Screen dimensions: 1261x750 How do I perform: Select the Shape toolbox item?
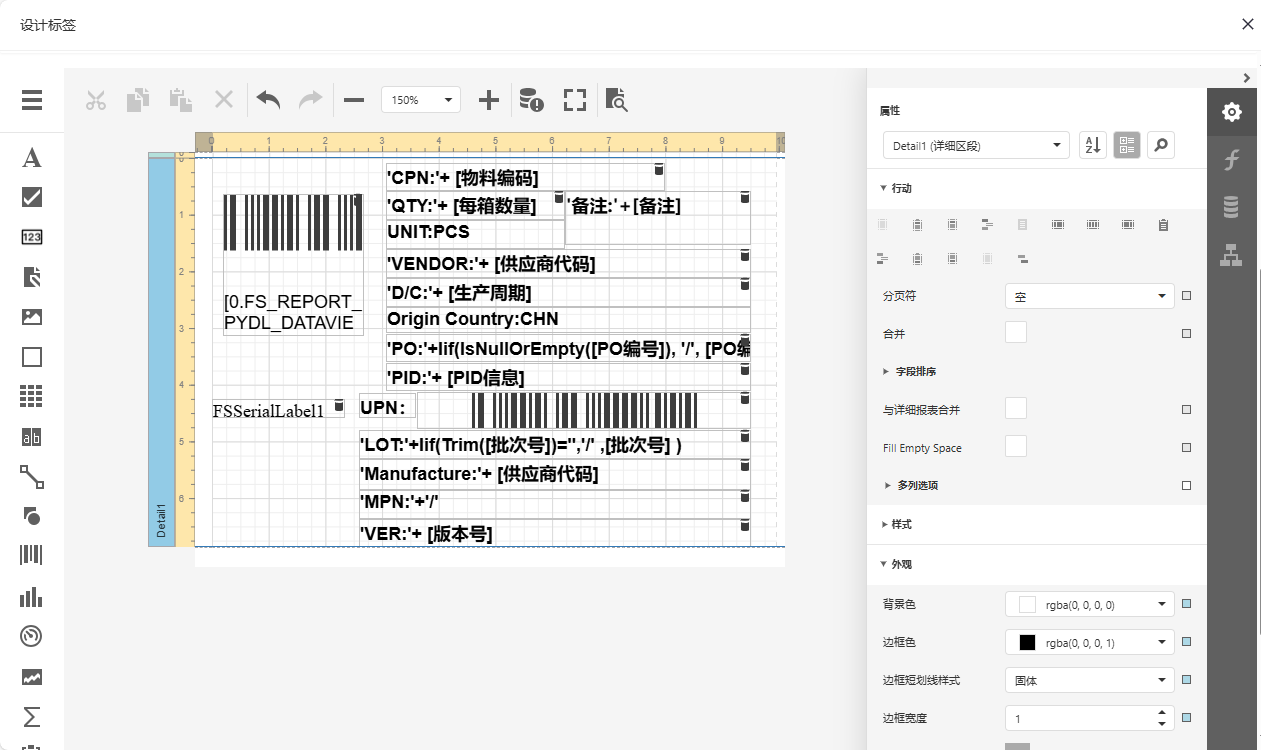coord(32,516)
